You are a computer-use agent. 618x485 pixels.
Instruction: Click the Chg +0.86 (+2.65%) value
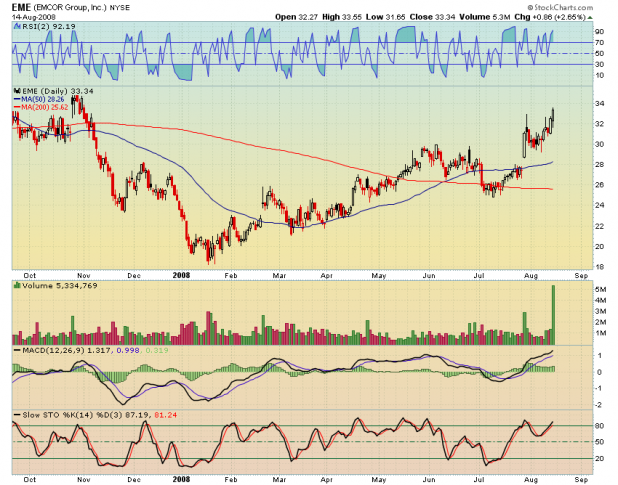click(550, 17)
